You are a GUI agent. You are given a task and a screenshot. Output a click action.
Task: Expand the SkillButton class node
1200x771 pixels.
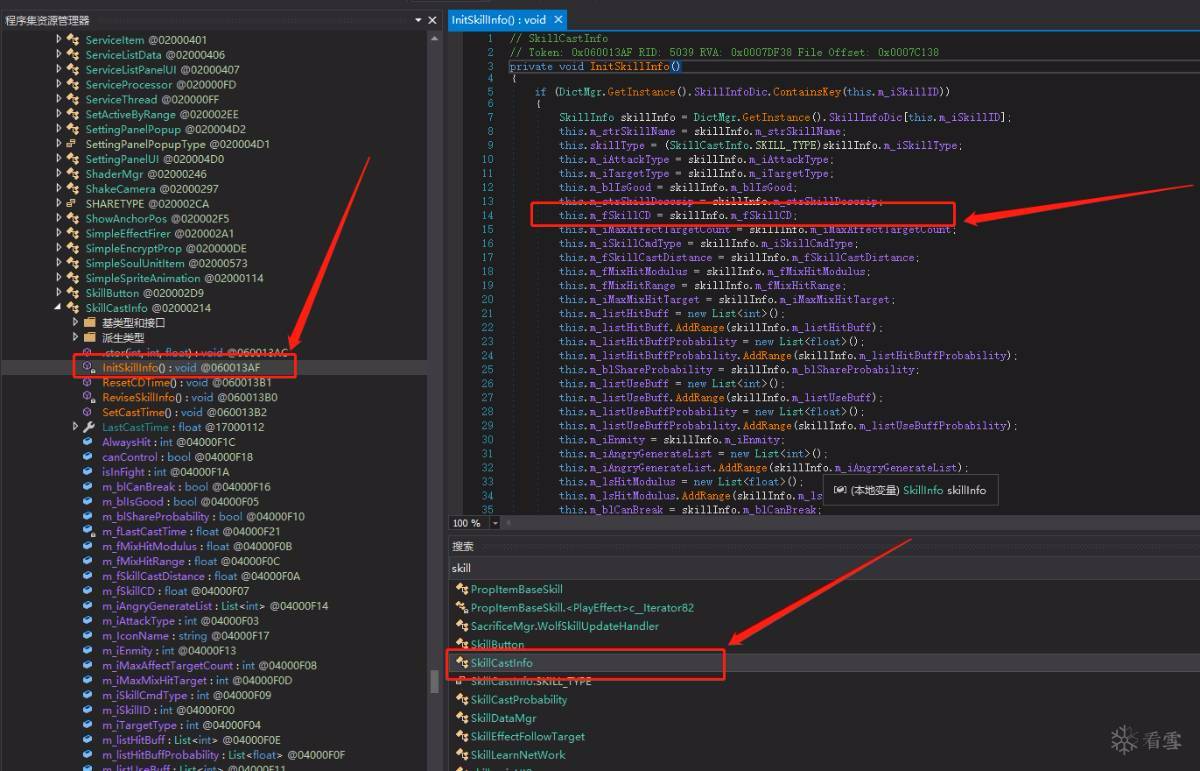point(59,294)
